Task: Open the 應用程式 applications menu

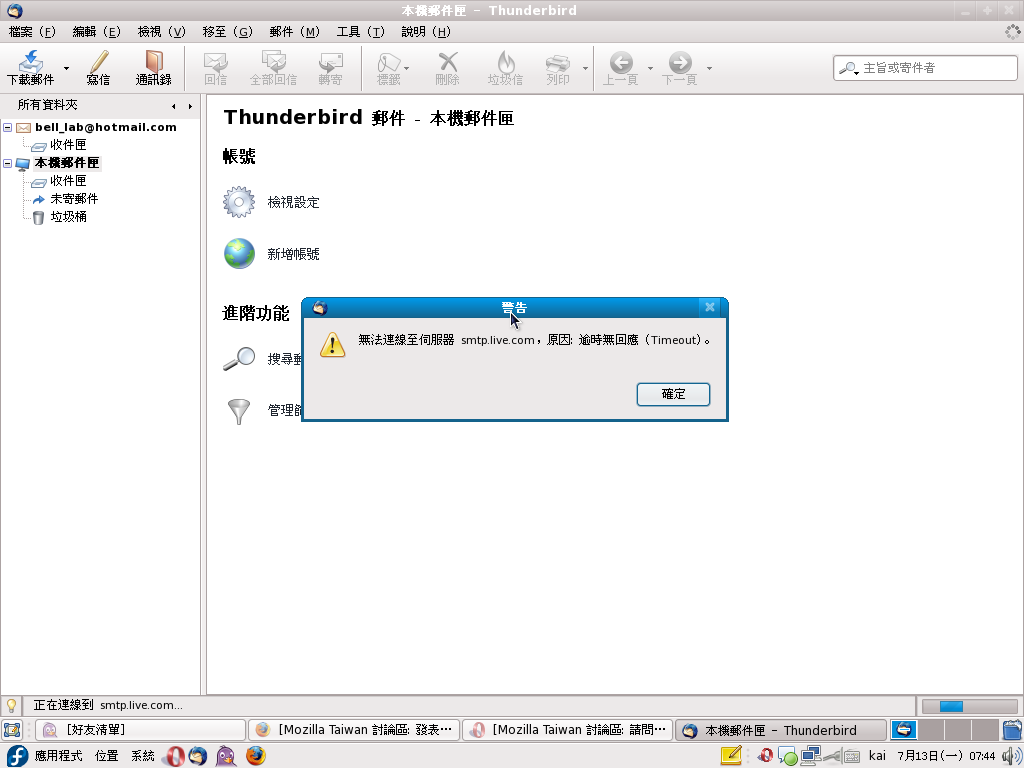Action: [58, 756]
